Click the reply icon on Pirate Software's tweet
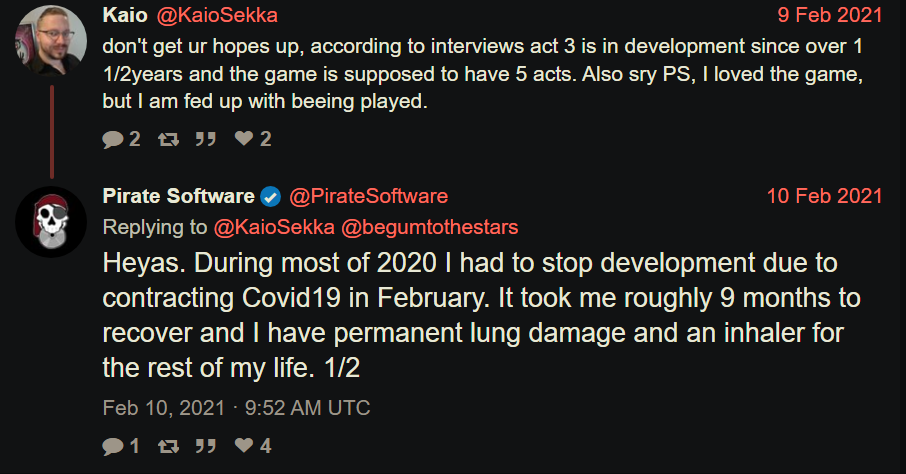Screen dimensions: 906x474 [x=113, y=446]
